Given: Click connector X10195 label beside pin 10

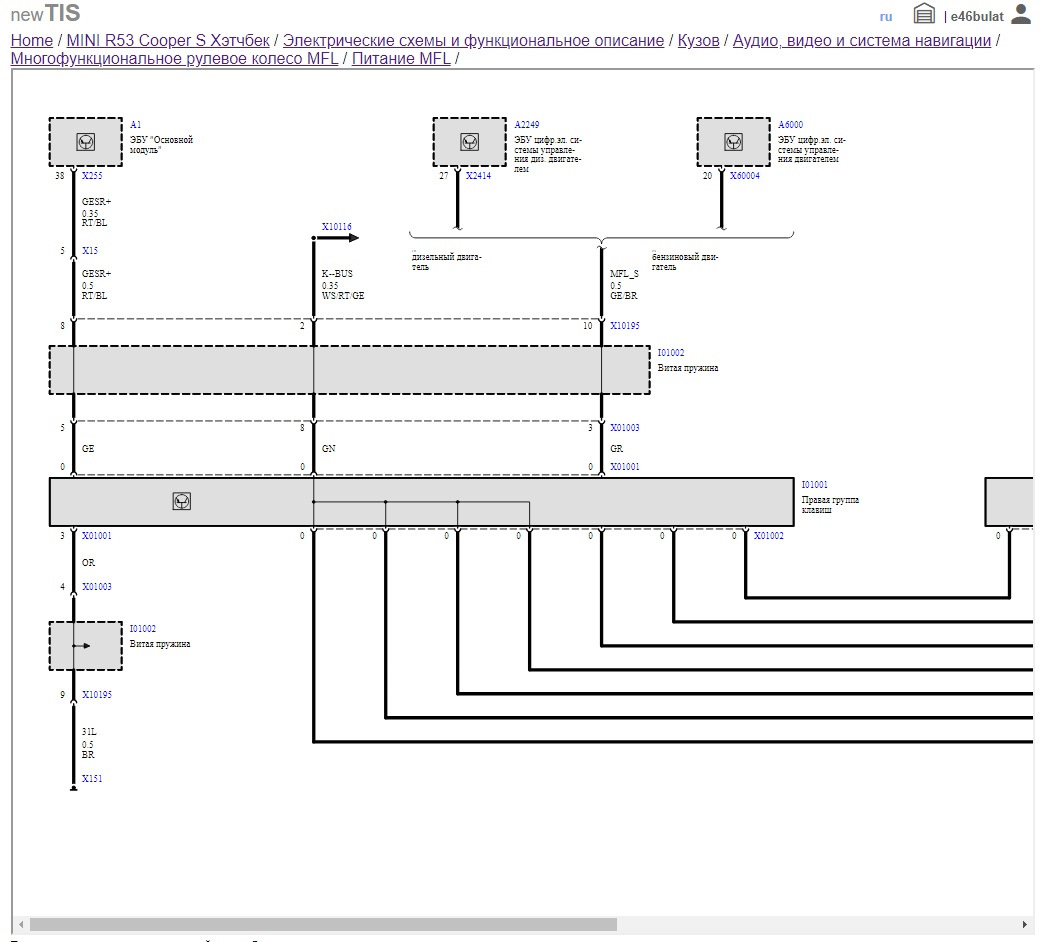Looking at the screenshot, I should [x=625, y=326].
